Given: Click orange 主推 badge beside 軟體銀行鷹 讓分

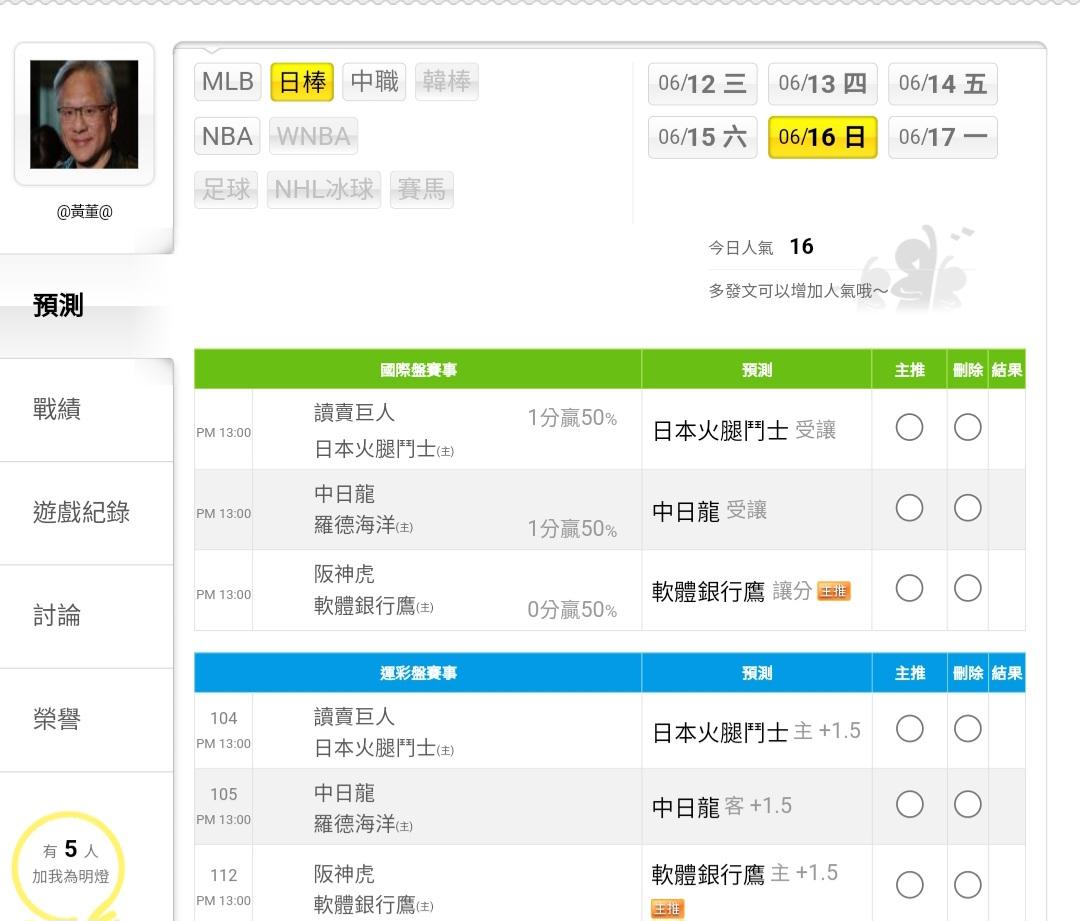Looking at the screenshot, I should [833, 591].
